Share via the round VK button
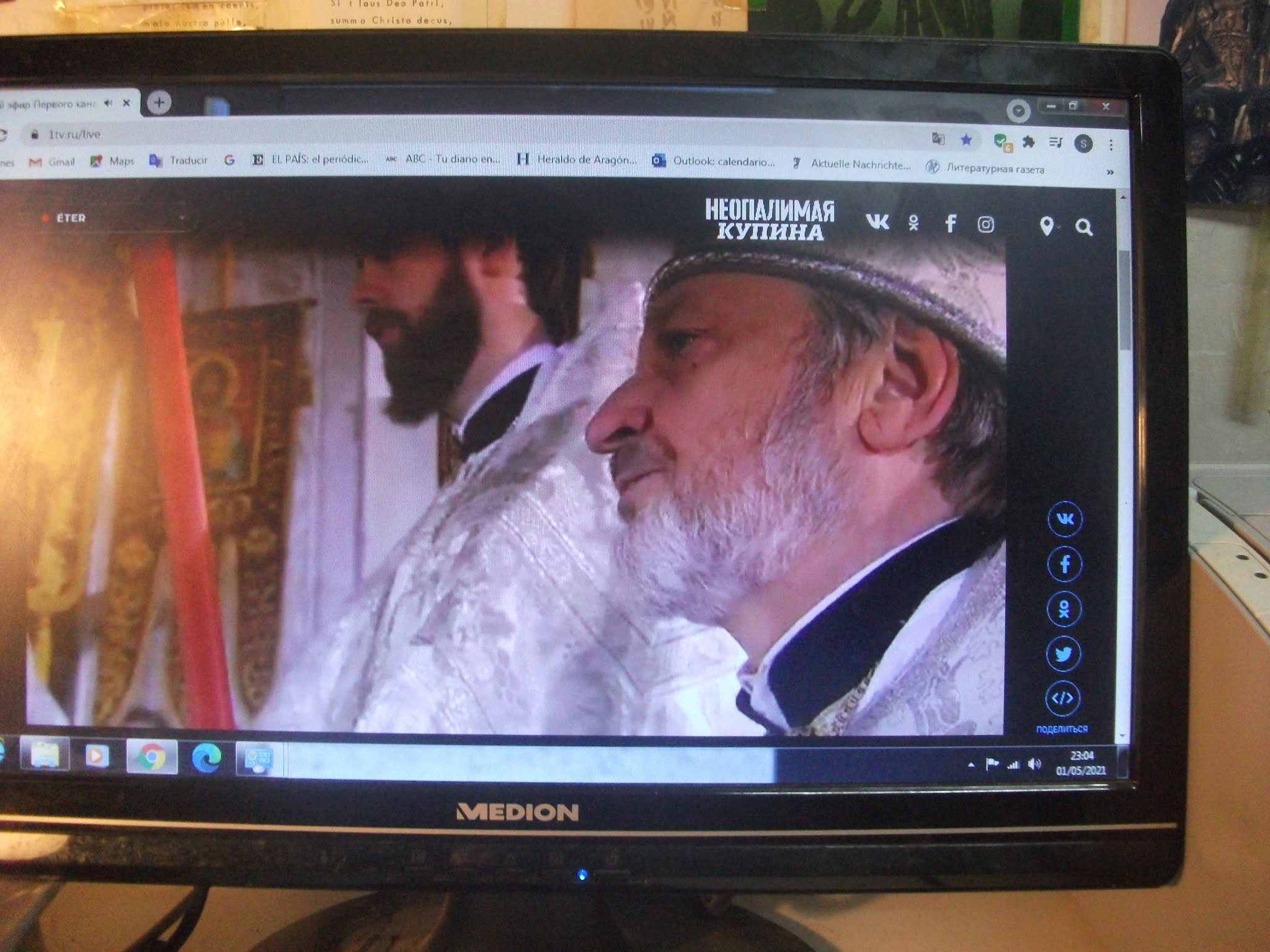 tap(1065, 519)
